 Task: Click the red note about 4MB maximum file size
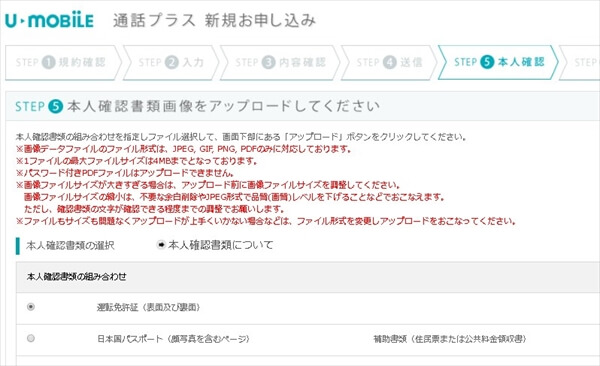click(137, 161)
